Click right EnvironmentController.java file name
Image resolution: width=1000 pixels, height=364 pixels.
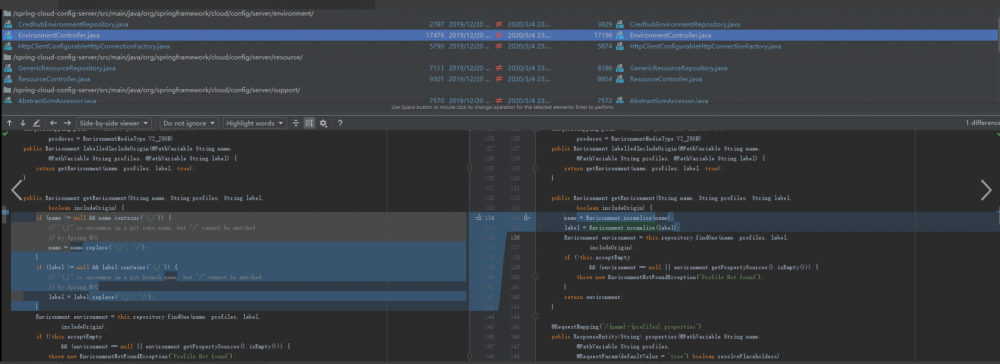point(670,35)
